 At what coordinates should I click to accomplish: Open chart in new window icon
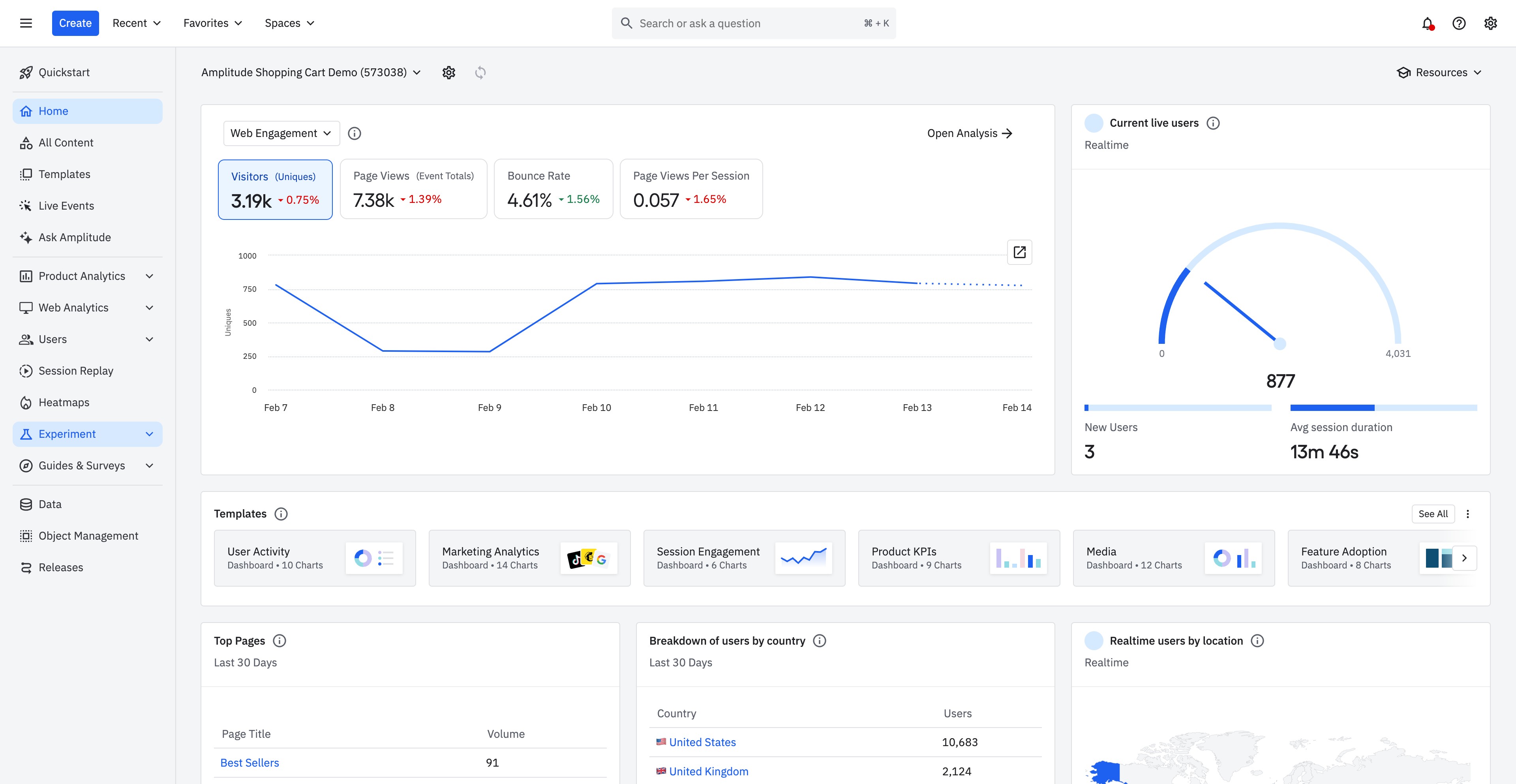click(1019, 253)
